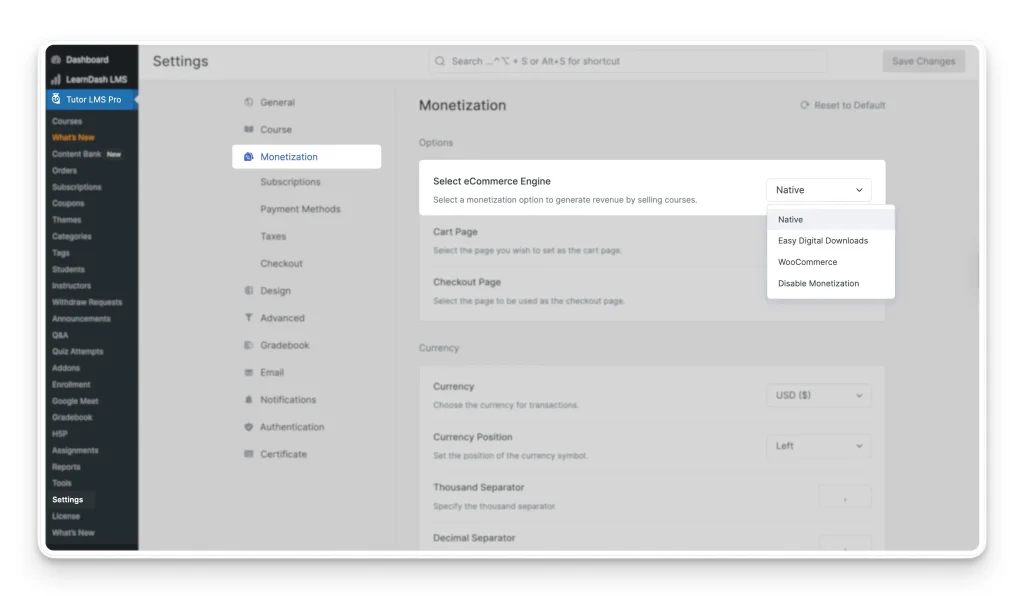Open the Taxes sub-tab

tap(273, 236)
